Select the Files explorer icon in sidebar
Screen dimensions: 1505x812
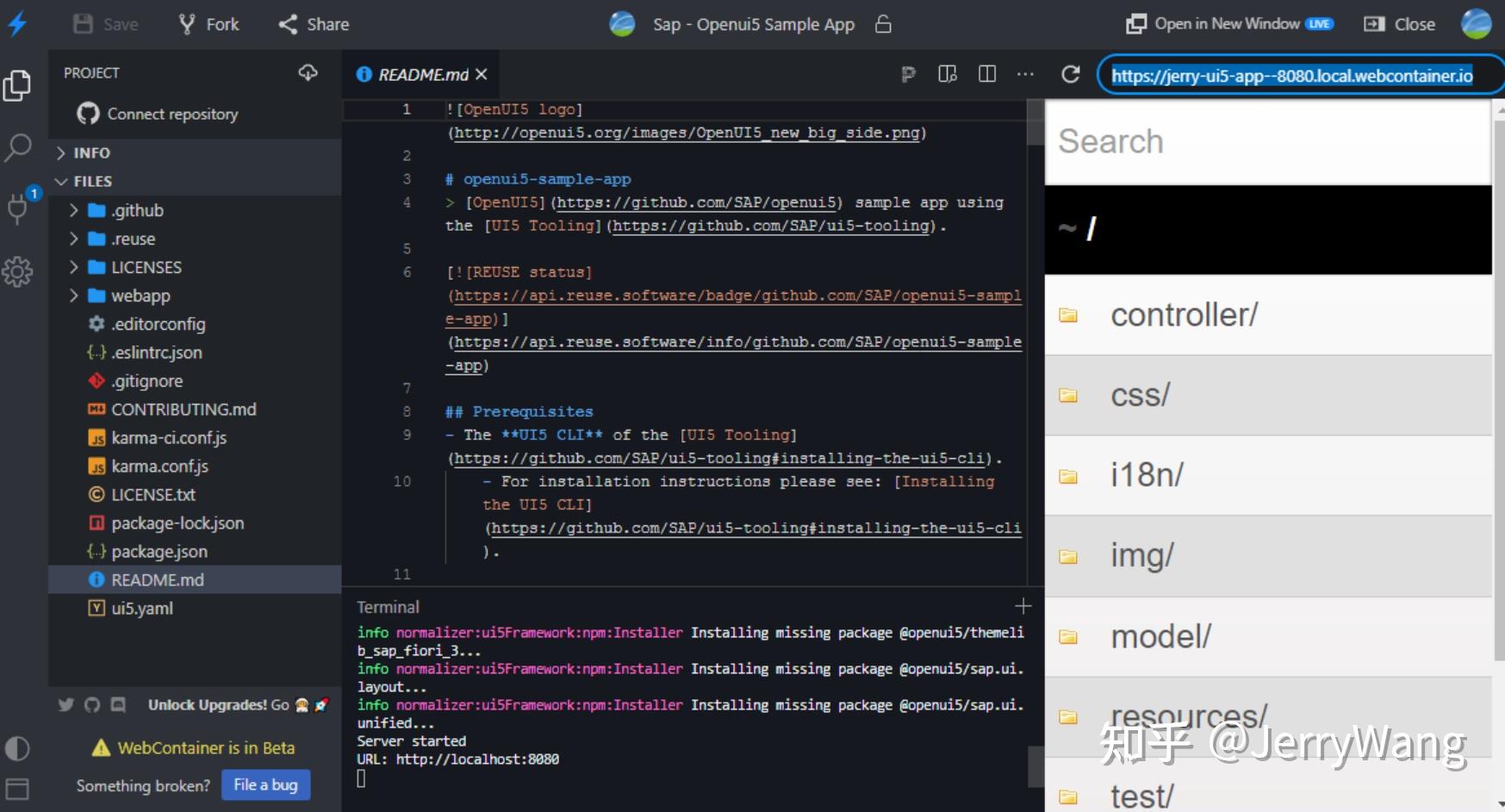tap(18, 85)
